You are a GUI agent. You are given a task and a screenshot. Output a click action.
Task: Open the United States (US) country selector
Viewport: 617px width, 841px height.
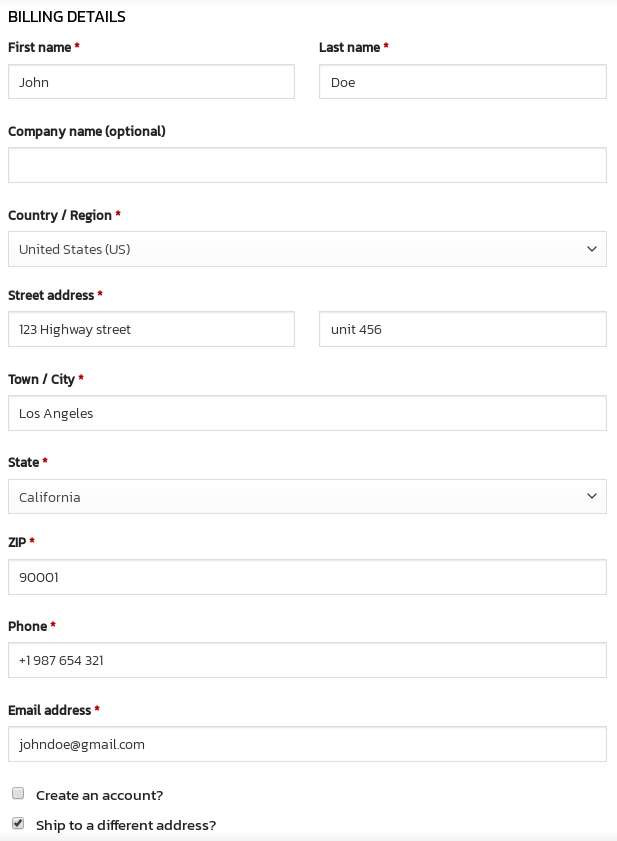tap(307, 249)
